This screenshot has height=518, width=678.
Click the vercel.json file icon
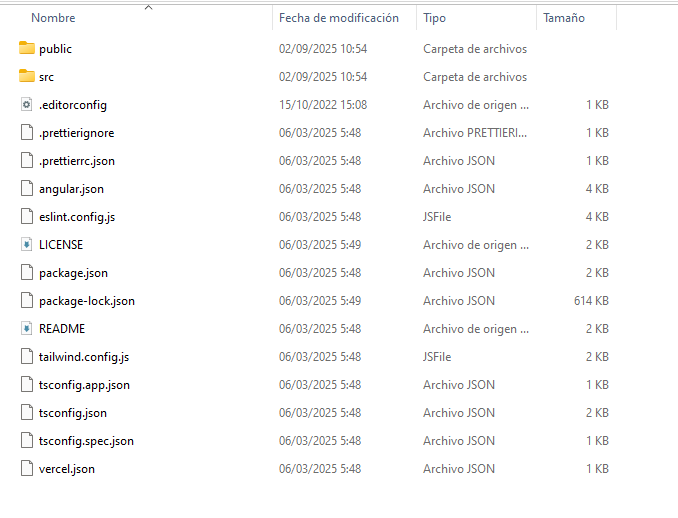[27, 468]
